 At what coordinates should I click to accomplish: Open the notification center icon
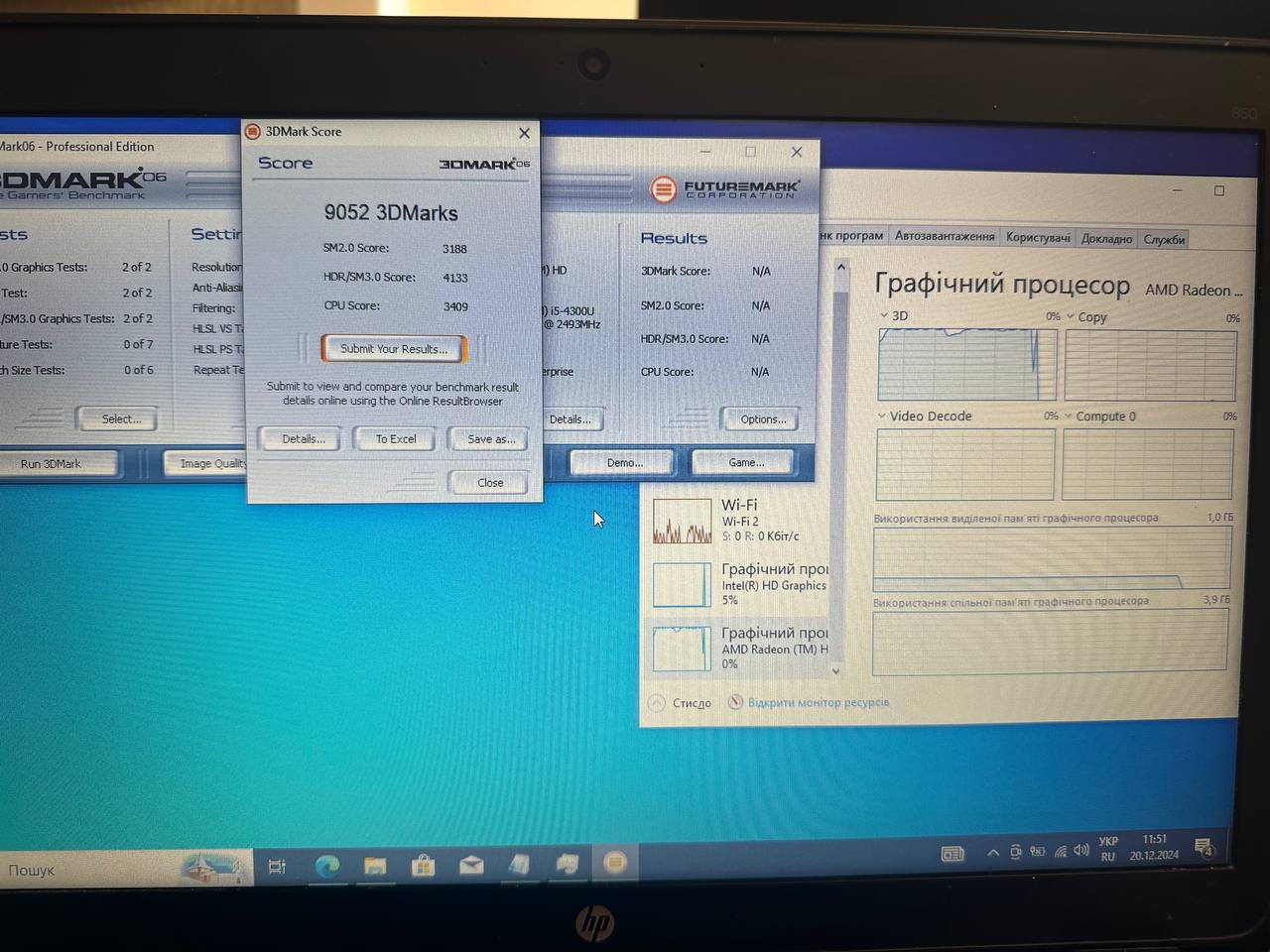(x=1204, y=848)
